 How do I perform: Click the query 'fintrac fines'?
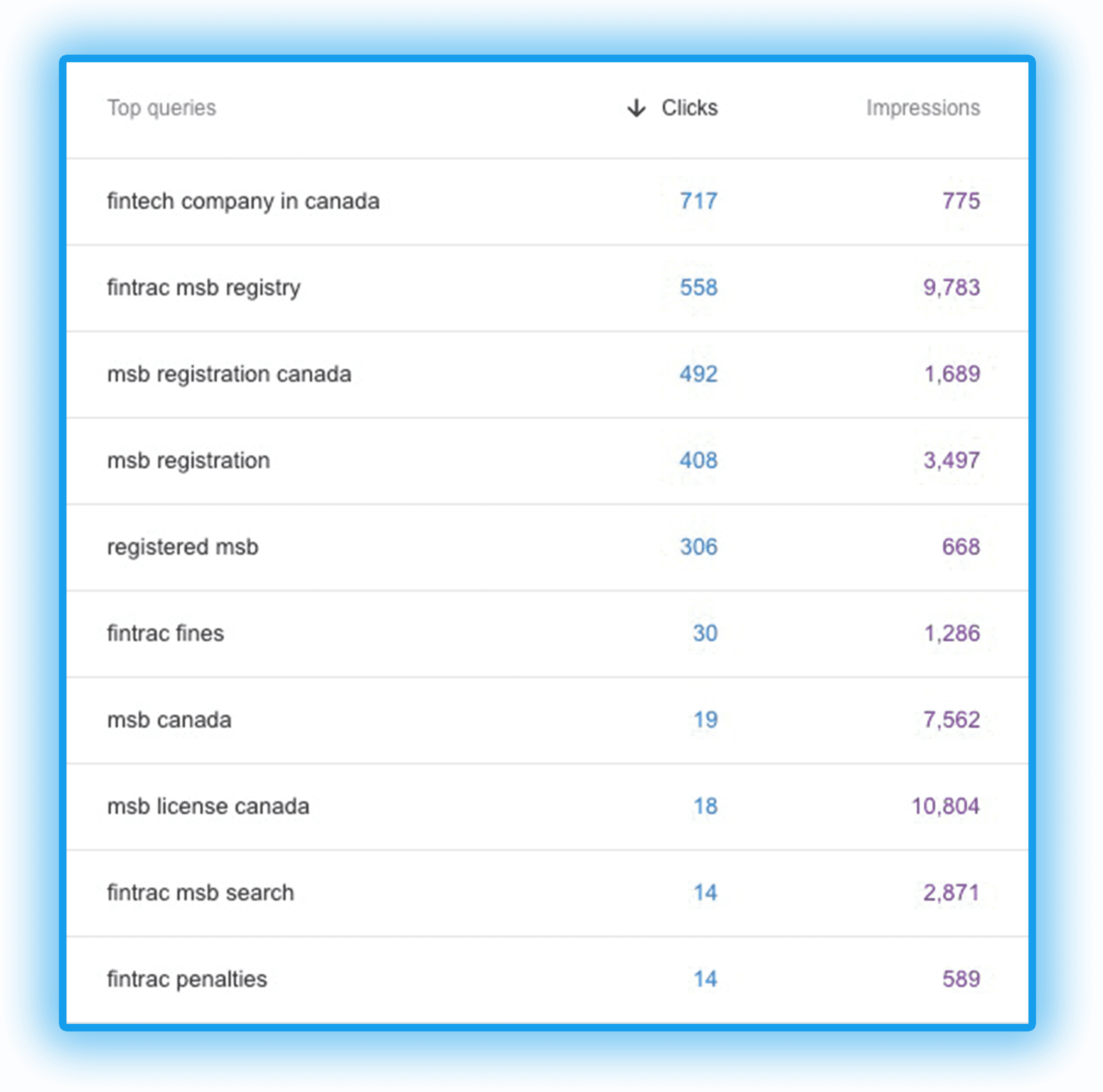click(x=165, y=633)
